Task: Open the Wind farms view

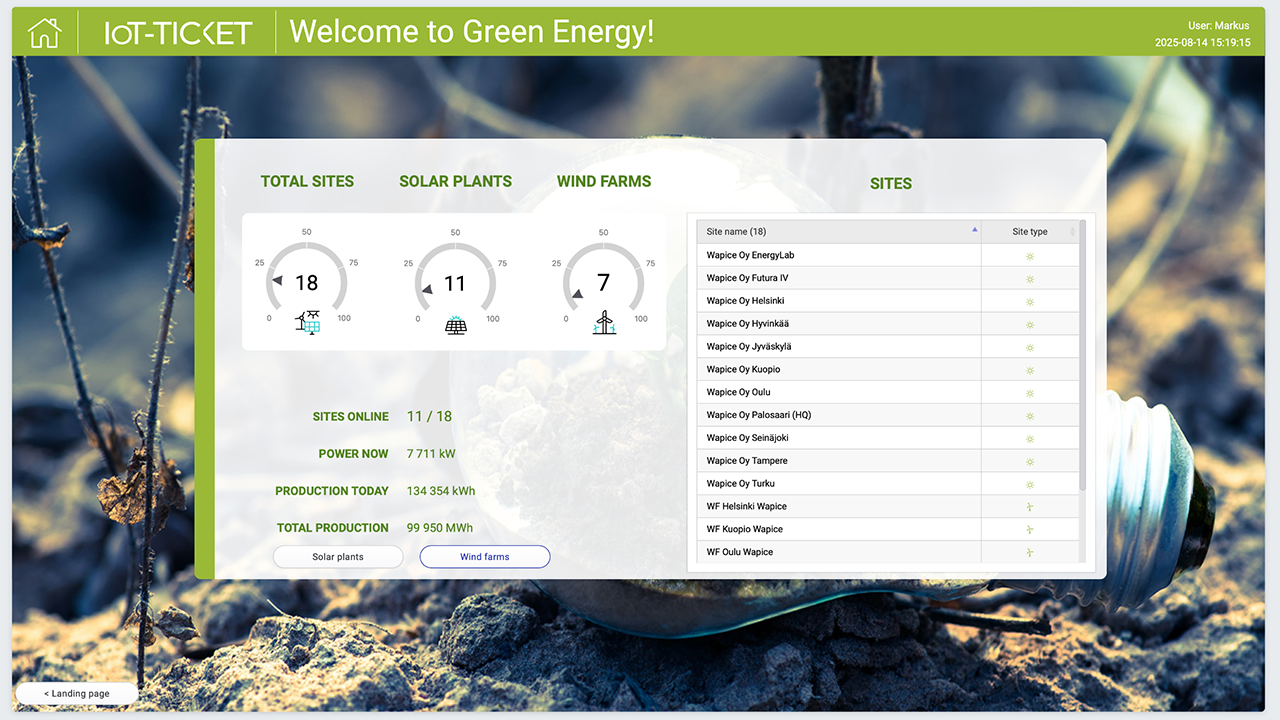Action: pos(485,557)
